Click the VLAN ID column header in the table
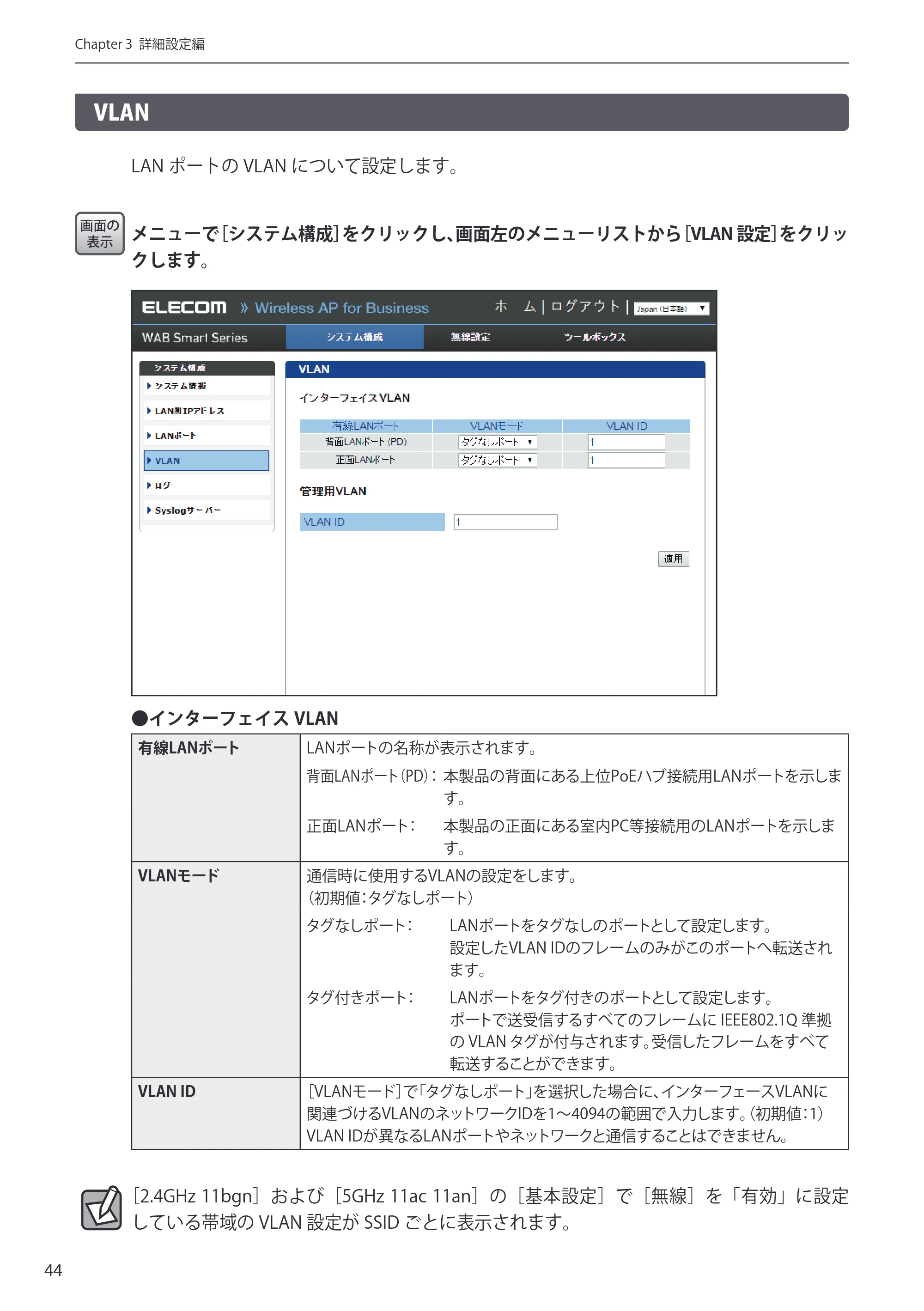The image size is (924, 1311). (x=626, y=426)
